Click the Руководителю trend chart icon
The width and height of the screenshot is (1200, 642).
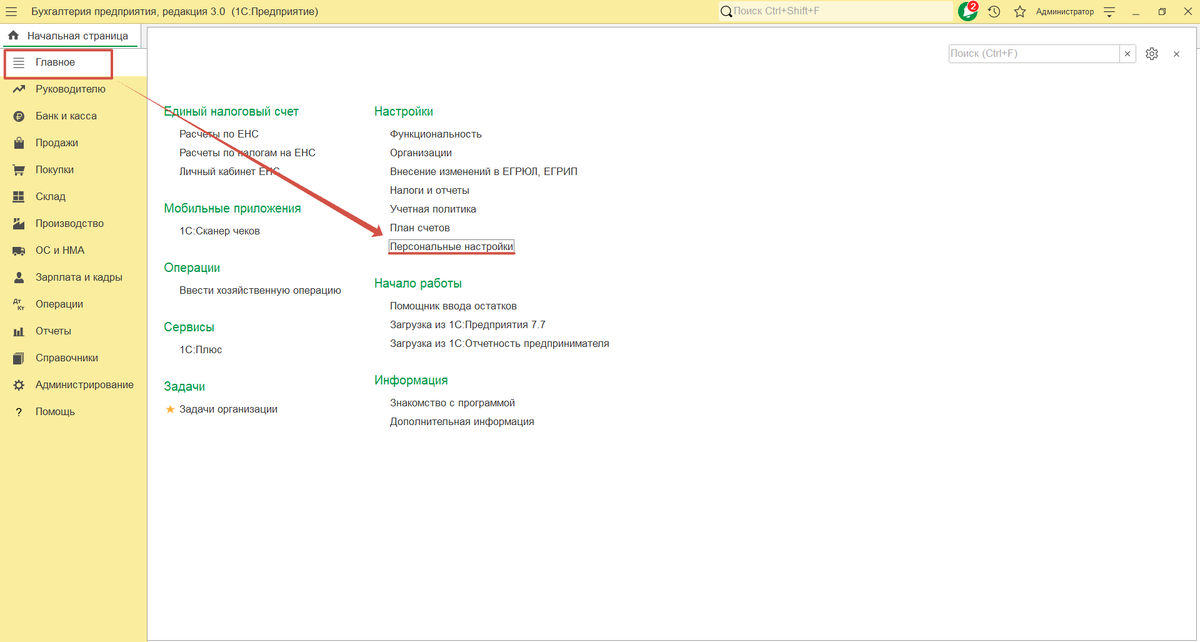(18, 89)
